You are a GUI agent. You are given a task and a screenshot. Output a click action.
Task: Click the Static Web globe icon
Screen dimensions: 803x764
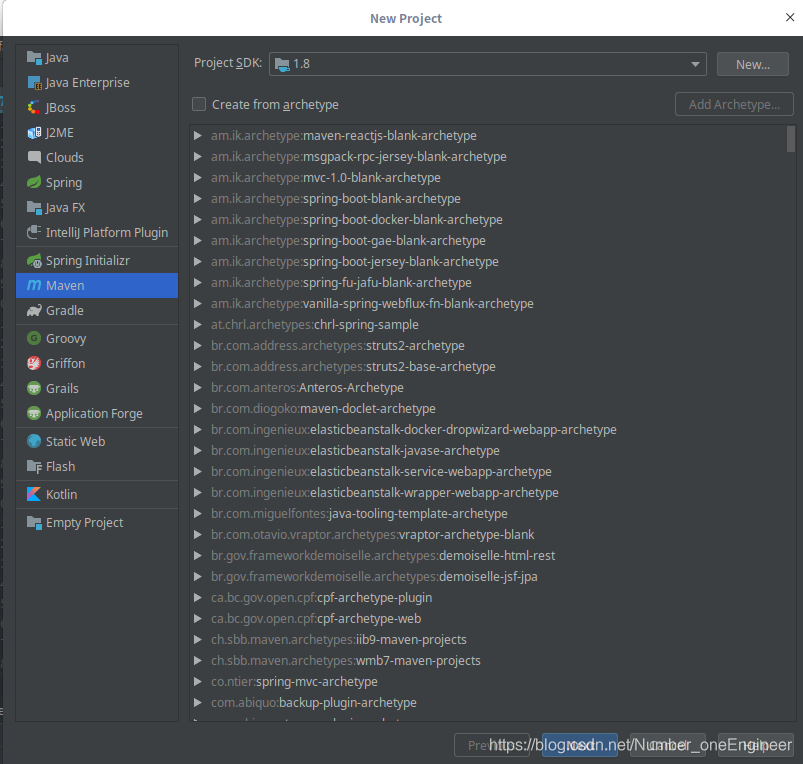click(x=34, y=441)
